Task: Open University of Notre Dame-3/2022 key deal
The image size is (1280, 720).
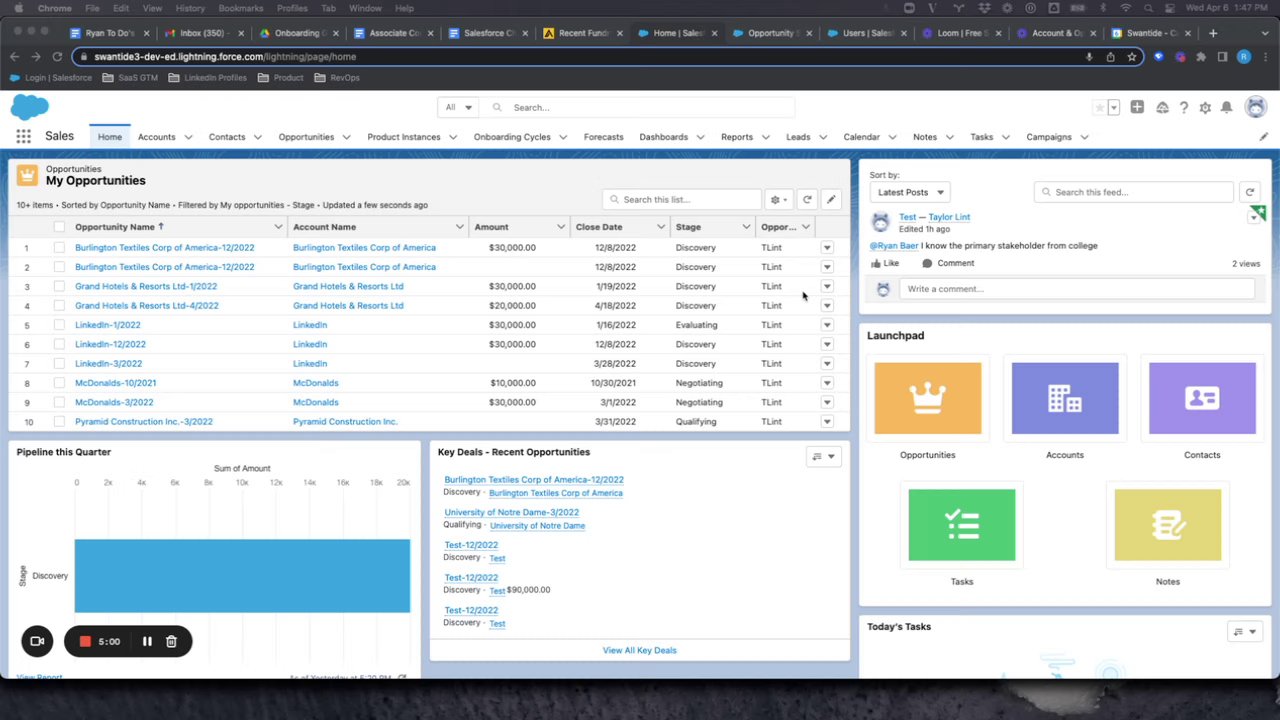Action: point(512,512)
